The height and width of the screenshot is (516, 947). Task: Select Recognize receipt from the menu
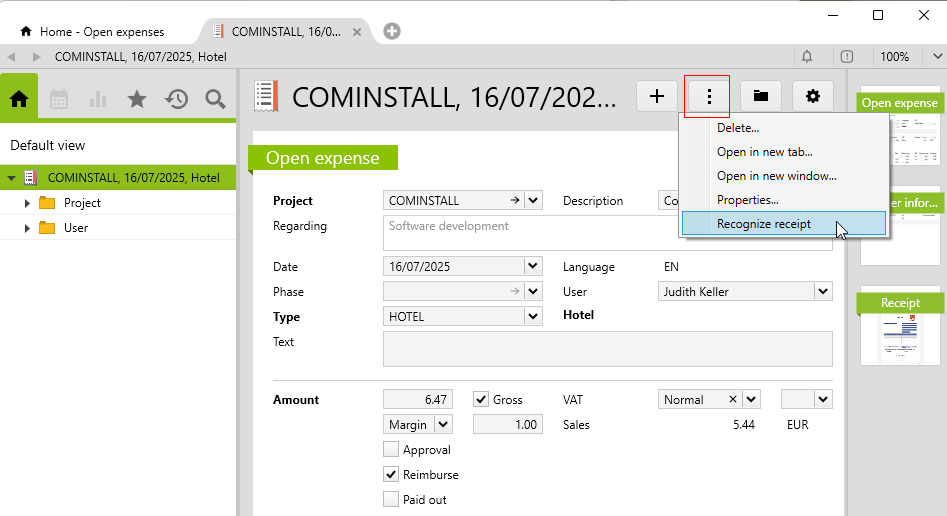click(x=764, y=224)
